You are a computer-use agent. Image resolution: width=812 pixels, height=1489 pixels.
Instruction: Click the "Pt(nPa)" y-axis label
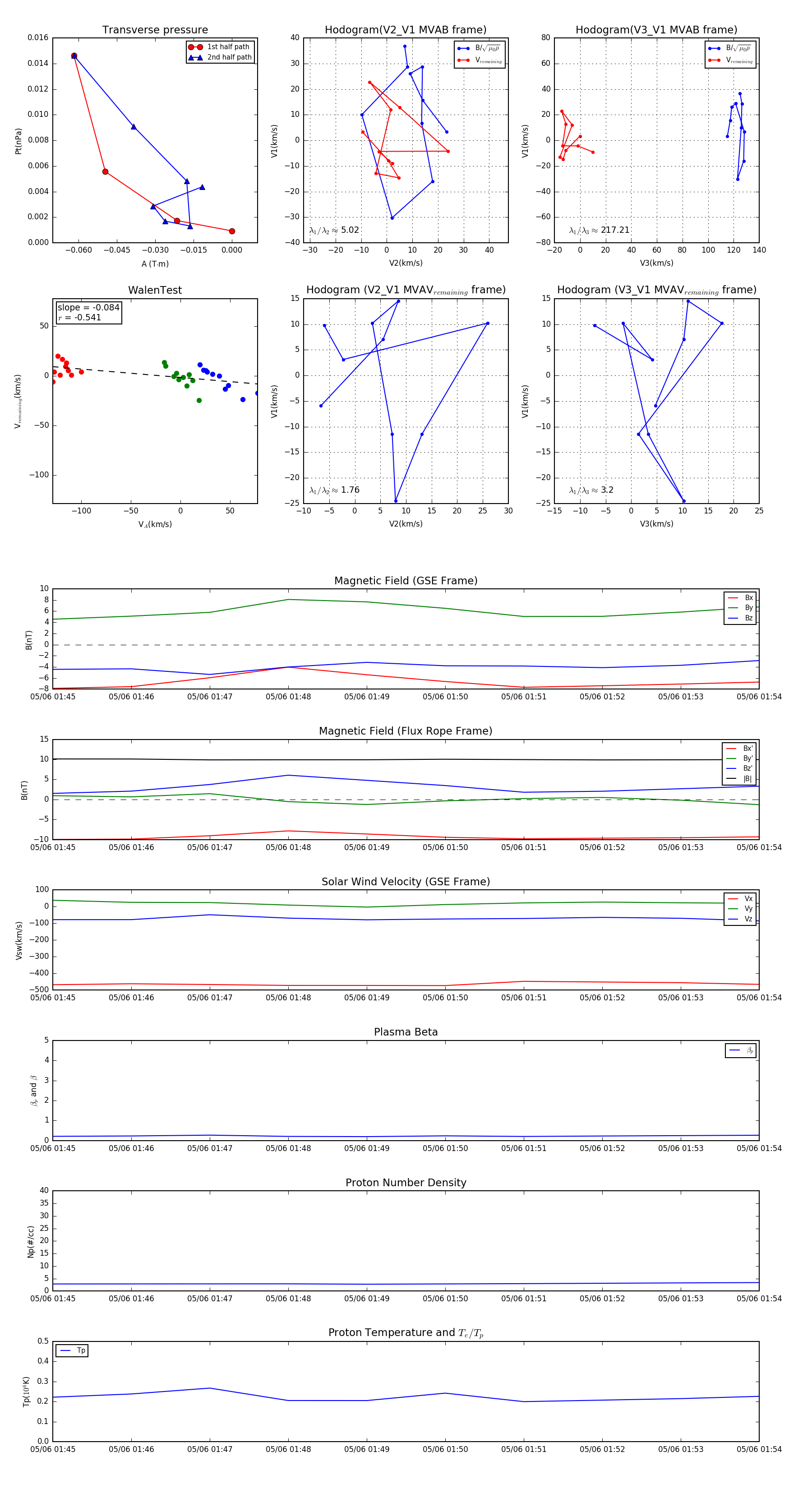pyautogui.click(x=18, y=141)
